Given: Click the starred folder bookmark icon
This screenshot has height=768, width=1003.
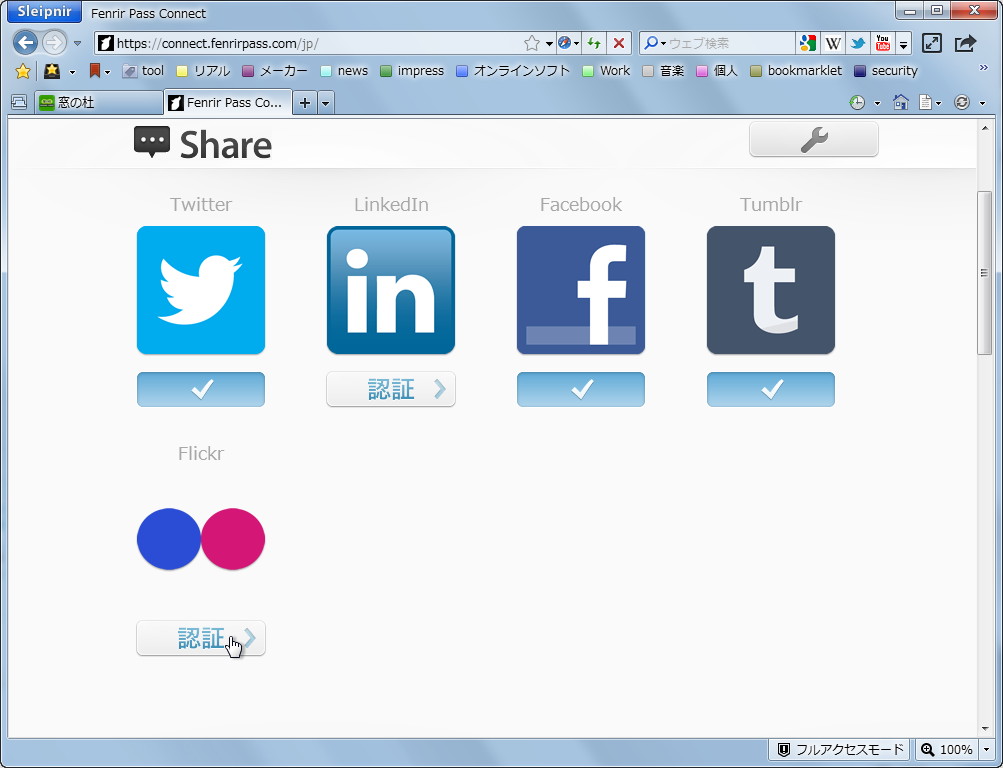Looking at the screenshot, I should point(52,71).
